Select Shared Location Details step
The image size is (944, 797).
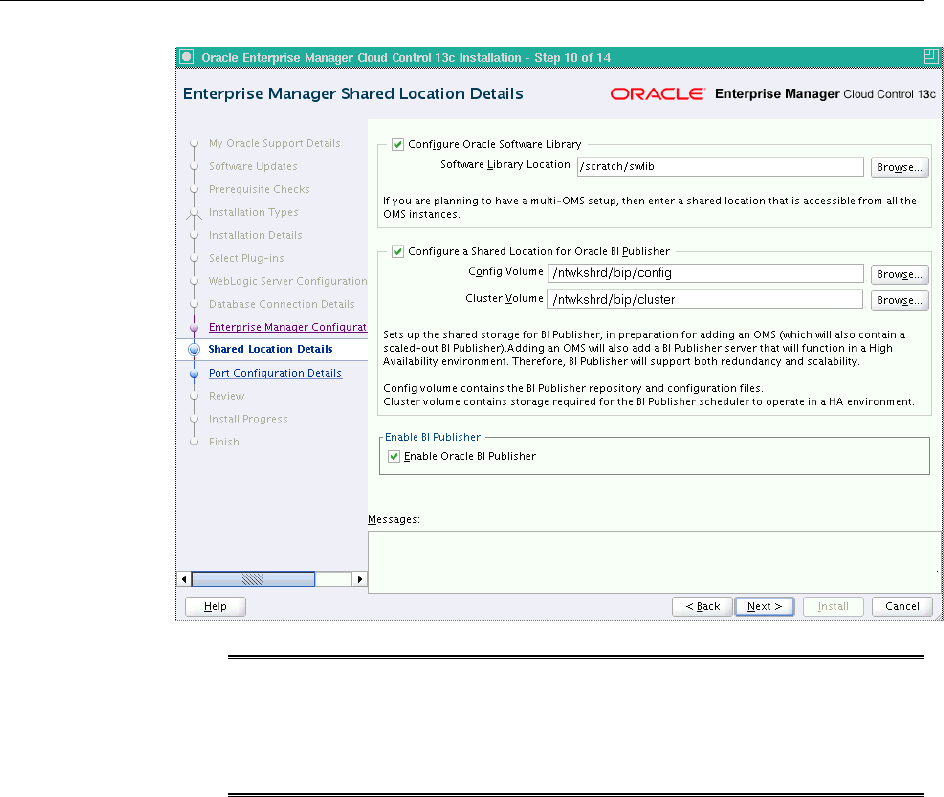pos(270,349)
